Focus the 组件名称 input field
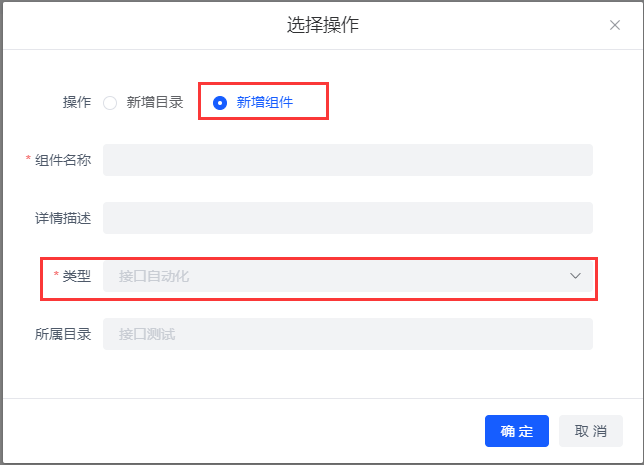The image size is (644, 465). 347,160
